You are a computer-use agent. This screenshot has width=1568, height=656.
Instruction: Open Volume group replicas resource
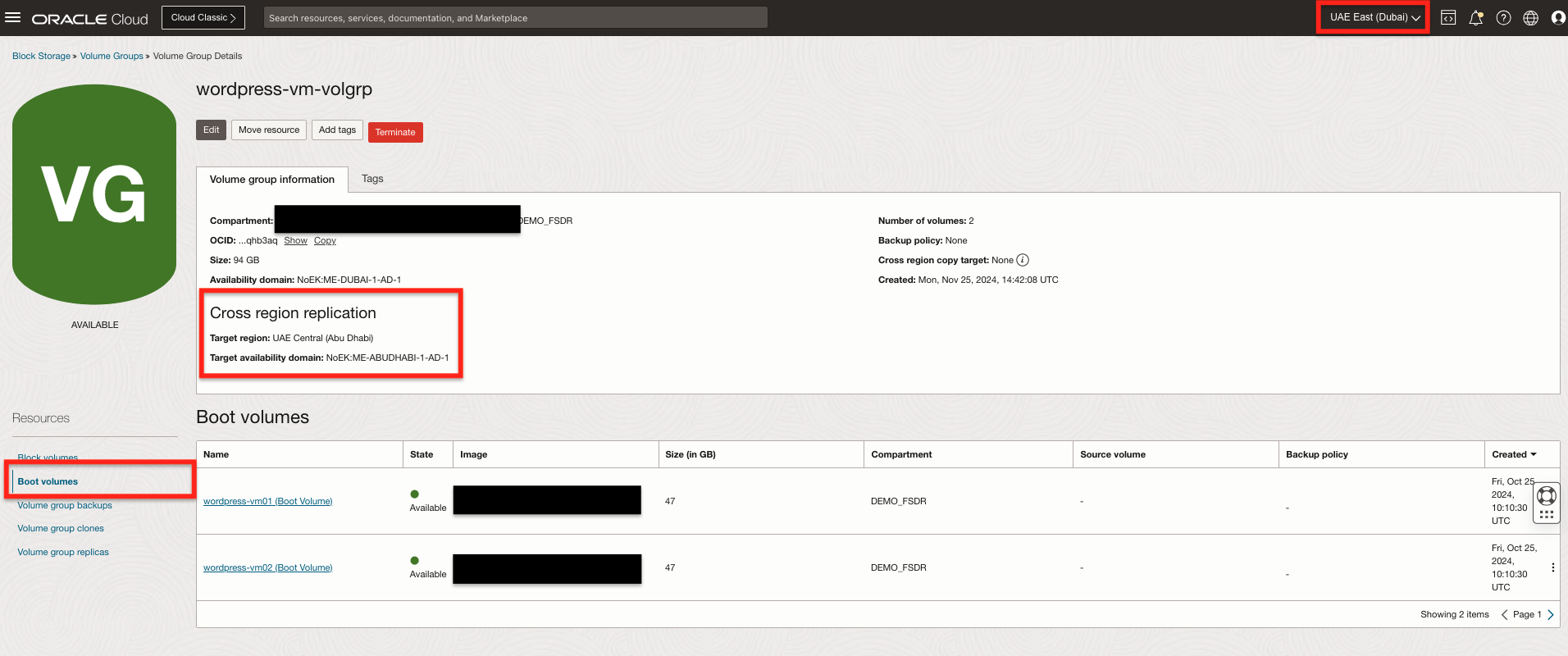point(63,552)
